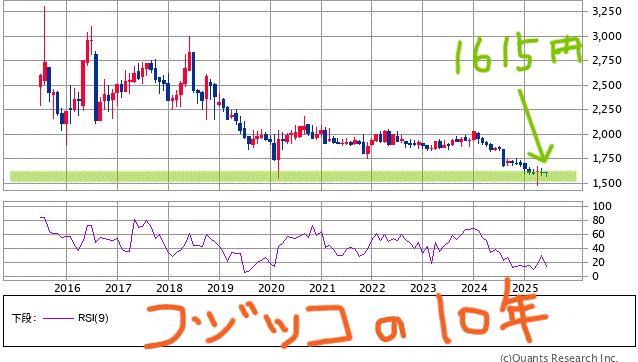Select the 2022 axis label
Viewport: 638px width, 362px height.
point(372,288)
